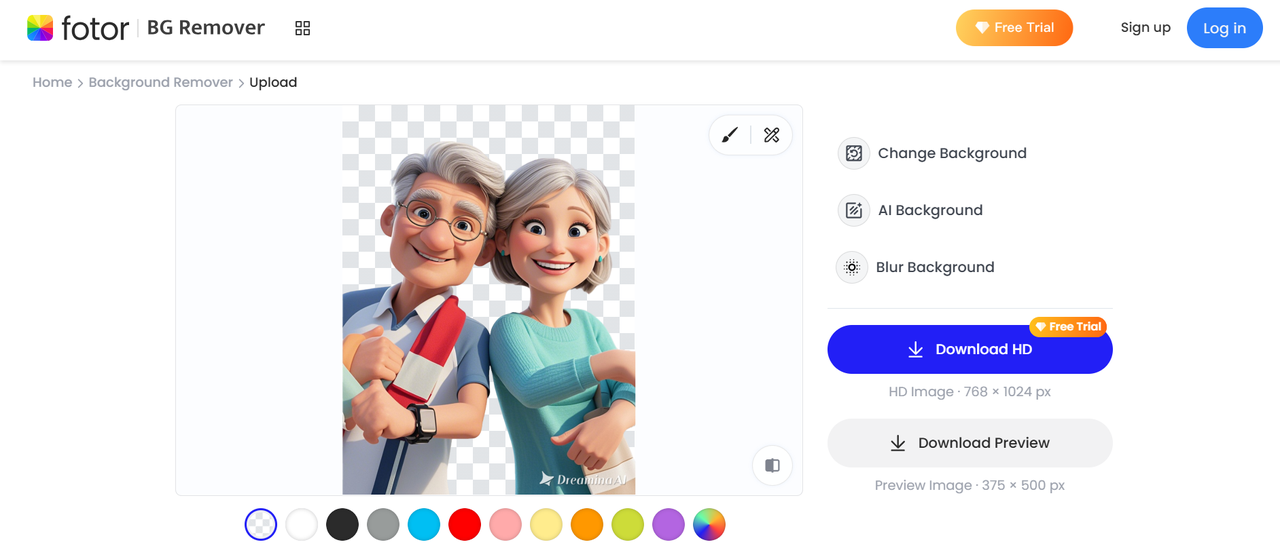Click the AI Background icon
1280x555 pixels.
(x=853, y=210)
